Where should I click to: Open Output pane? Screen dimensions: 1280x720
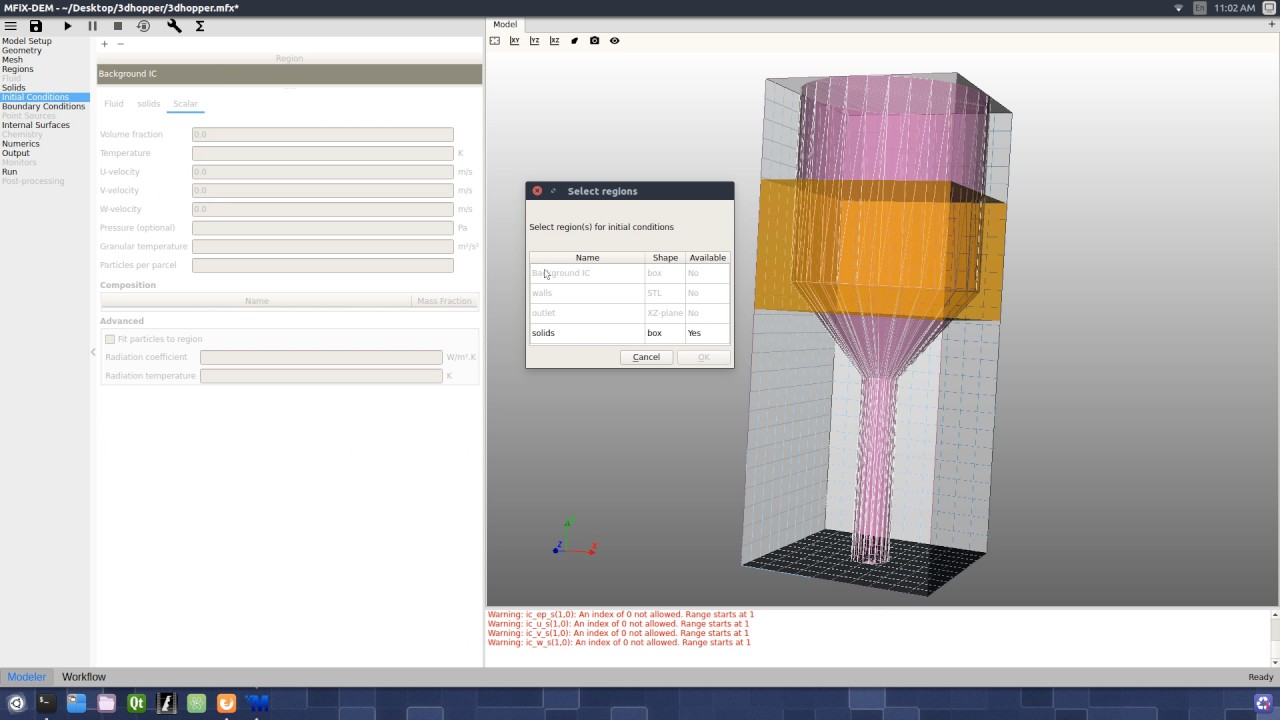click(16, 153)
